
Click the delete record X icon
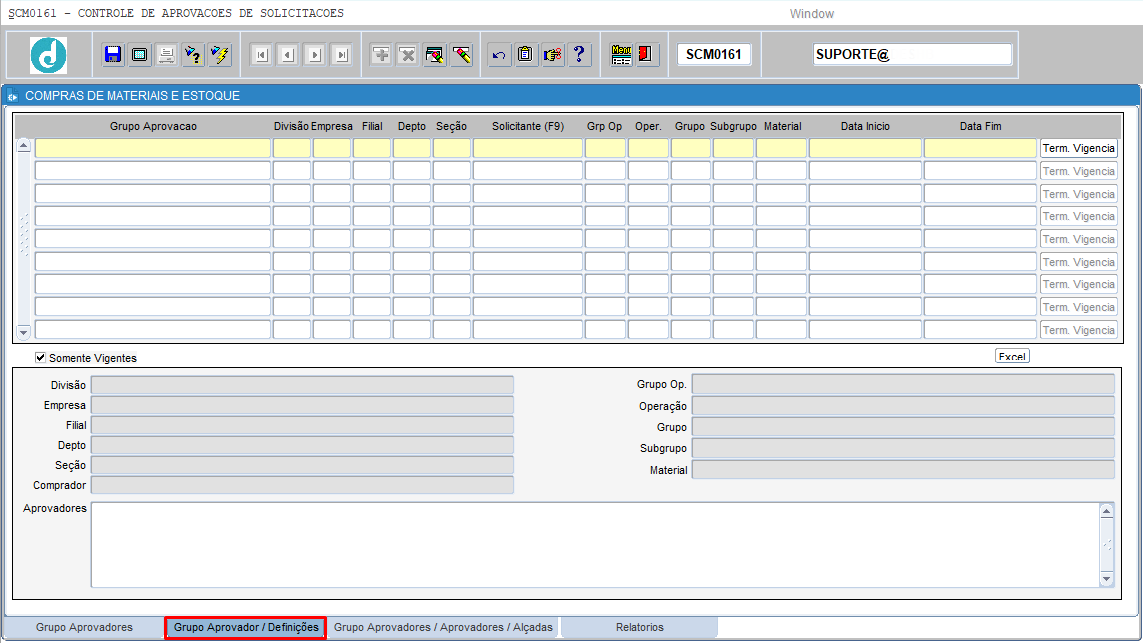[x=408, y=55]
